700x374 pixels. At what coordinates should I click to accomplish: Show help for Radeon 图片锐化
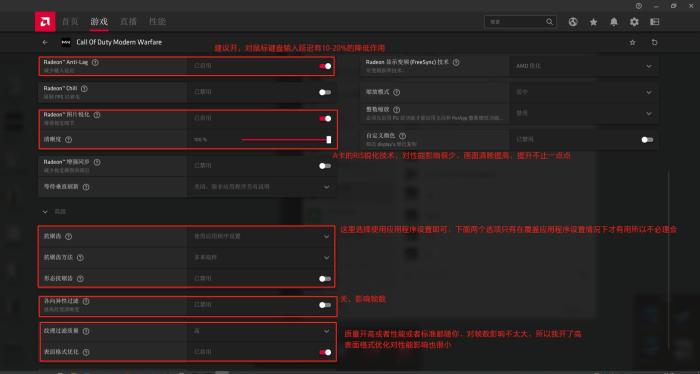[97, 115]
